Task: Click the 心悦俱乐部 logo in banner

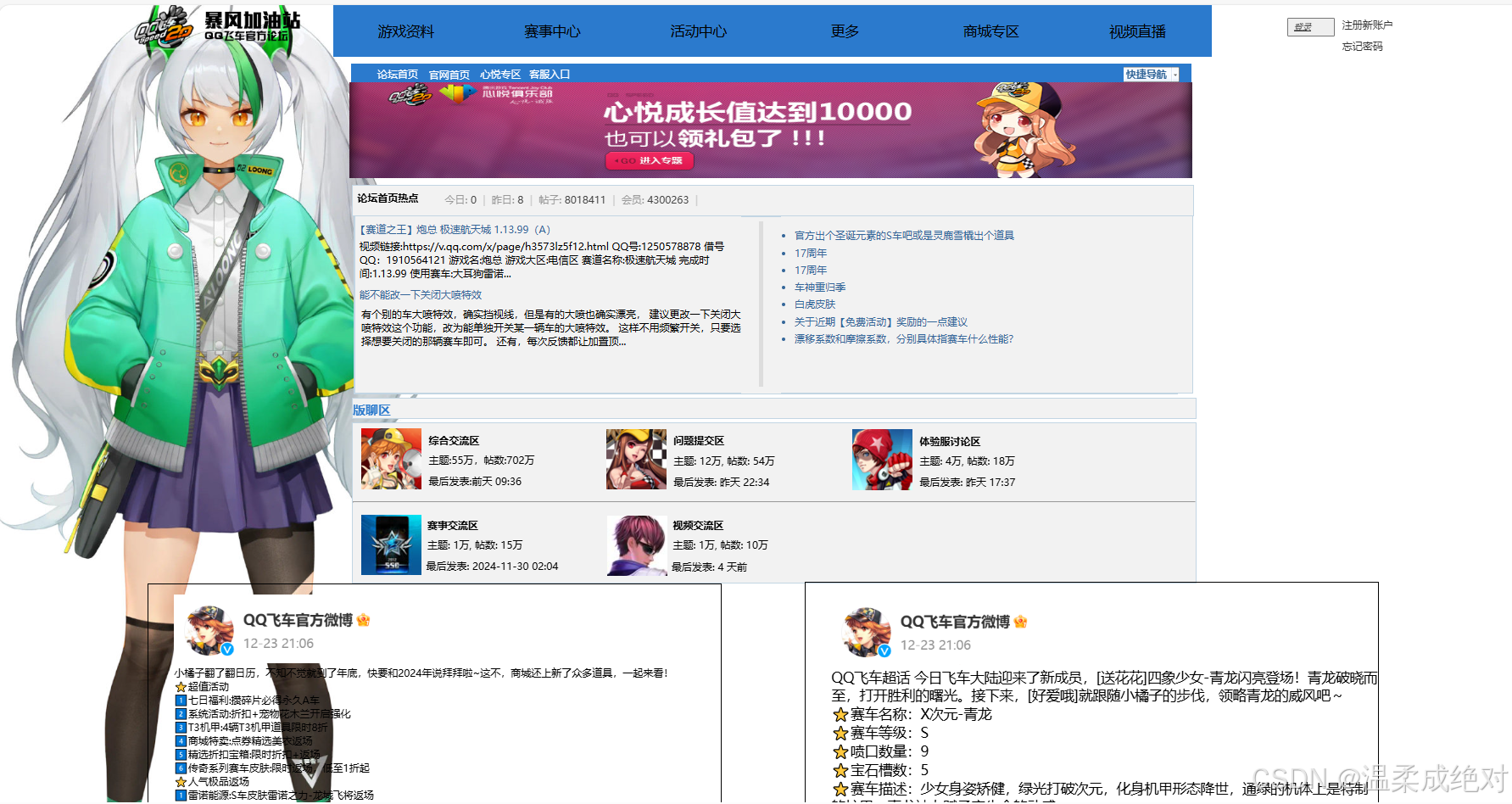Action: 494,93
